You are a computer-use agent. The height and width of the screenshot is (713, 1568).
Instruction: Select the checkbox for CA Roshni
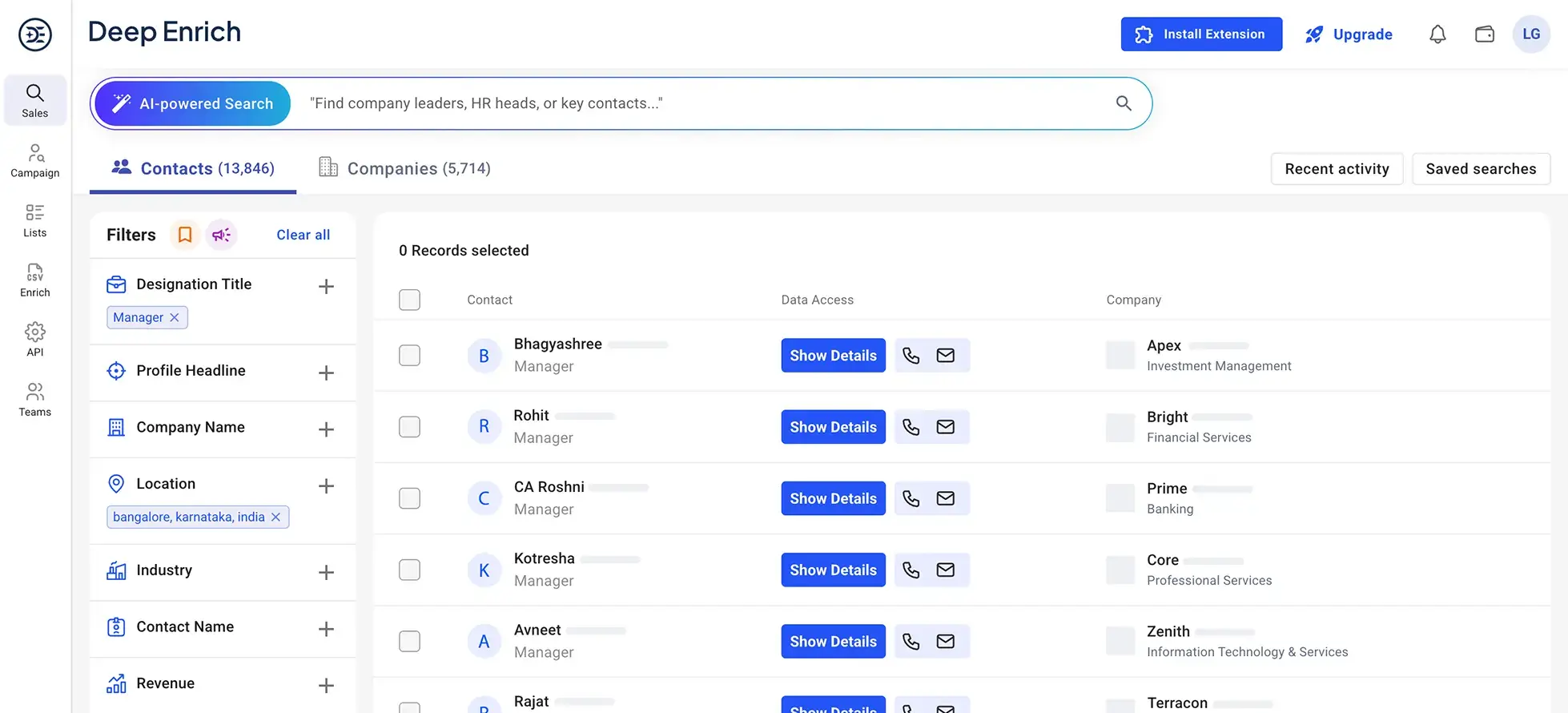pos(409,498)
